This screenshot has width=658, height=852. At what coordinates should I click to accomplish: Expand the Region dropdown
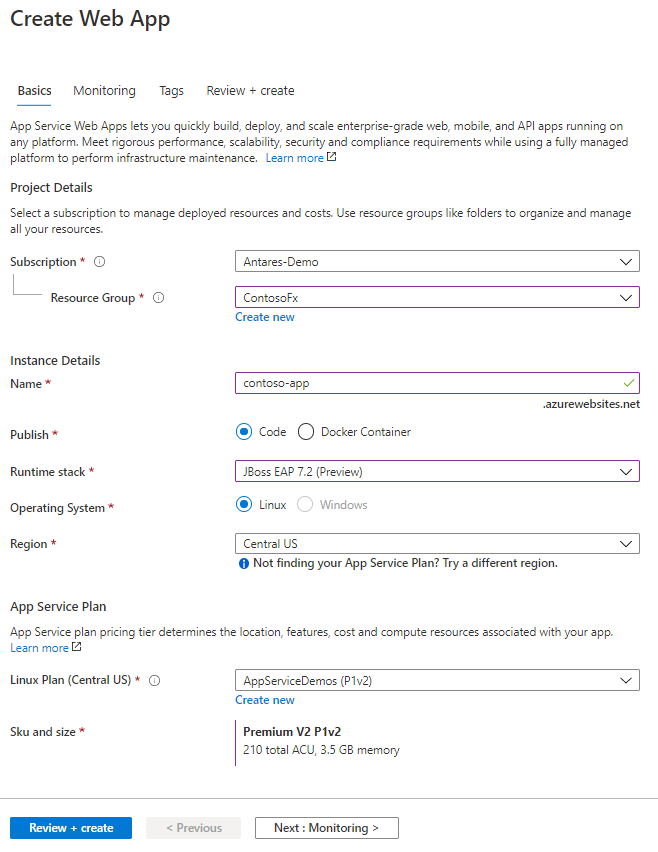coord(436,544)
